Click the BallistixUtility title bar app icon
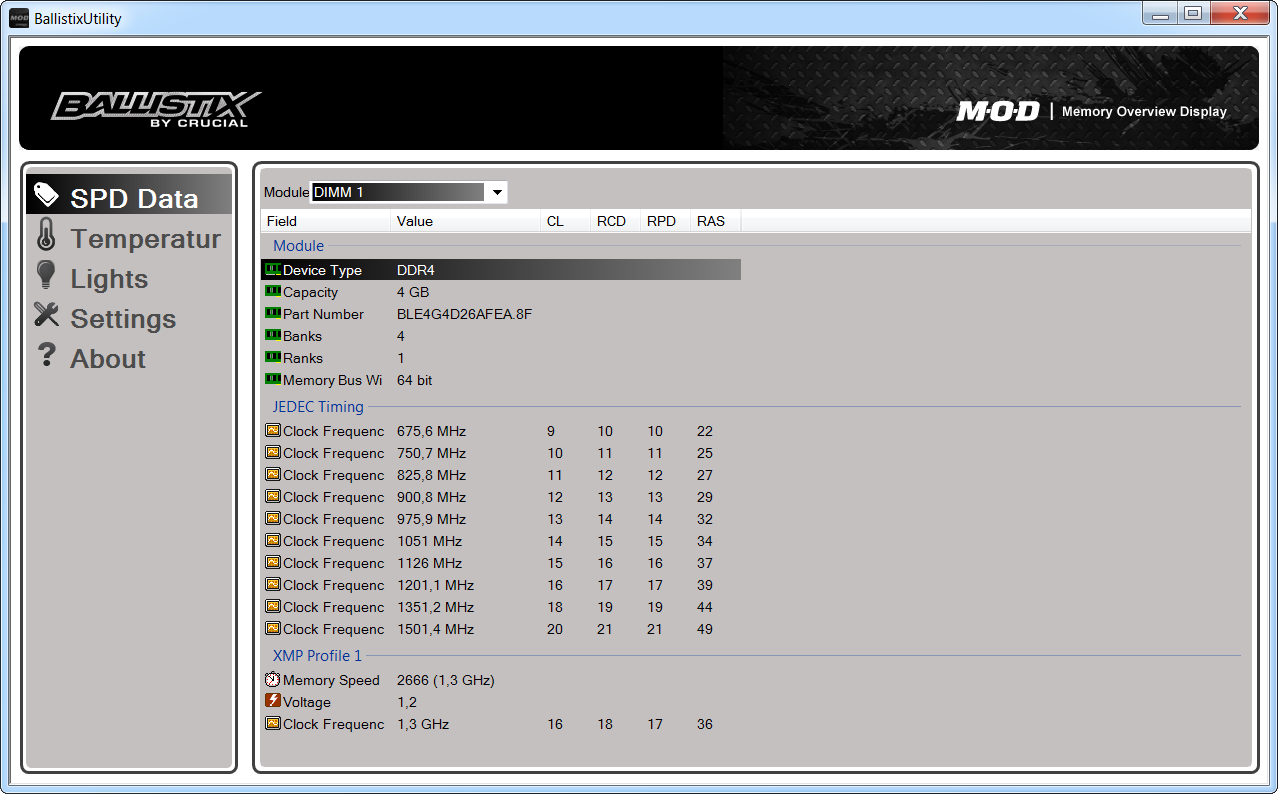Screen dimensions: 1278x794 [19, 18]
